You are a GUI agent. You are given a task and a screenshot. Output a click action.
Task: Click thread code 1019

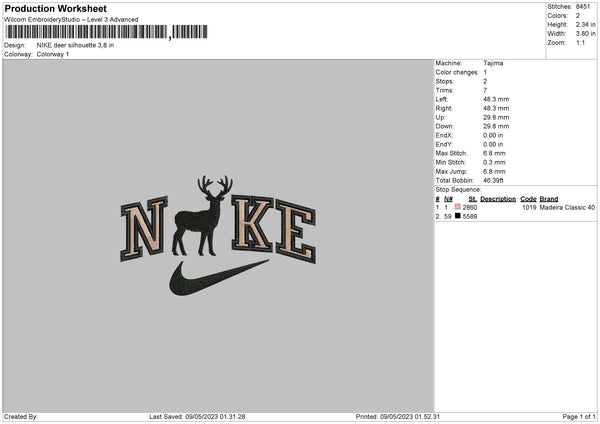[529, 207]
